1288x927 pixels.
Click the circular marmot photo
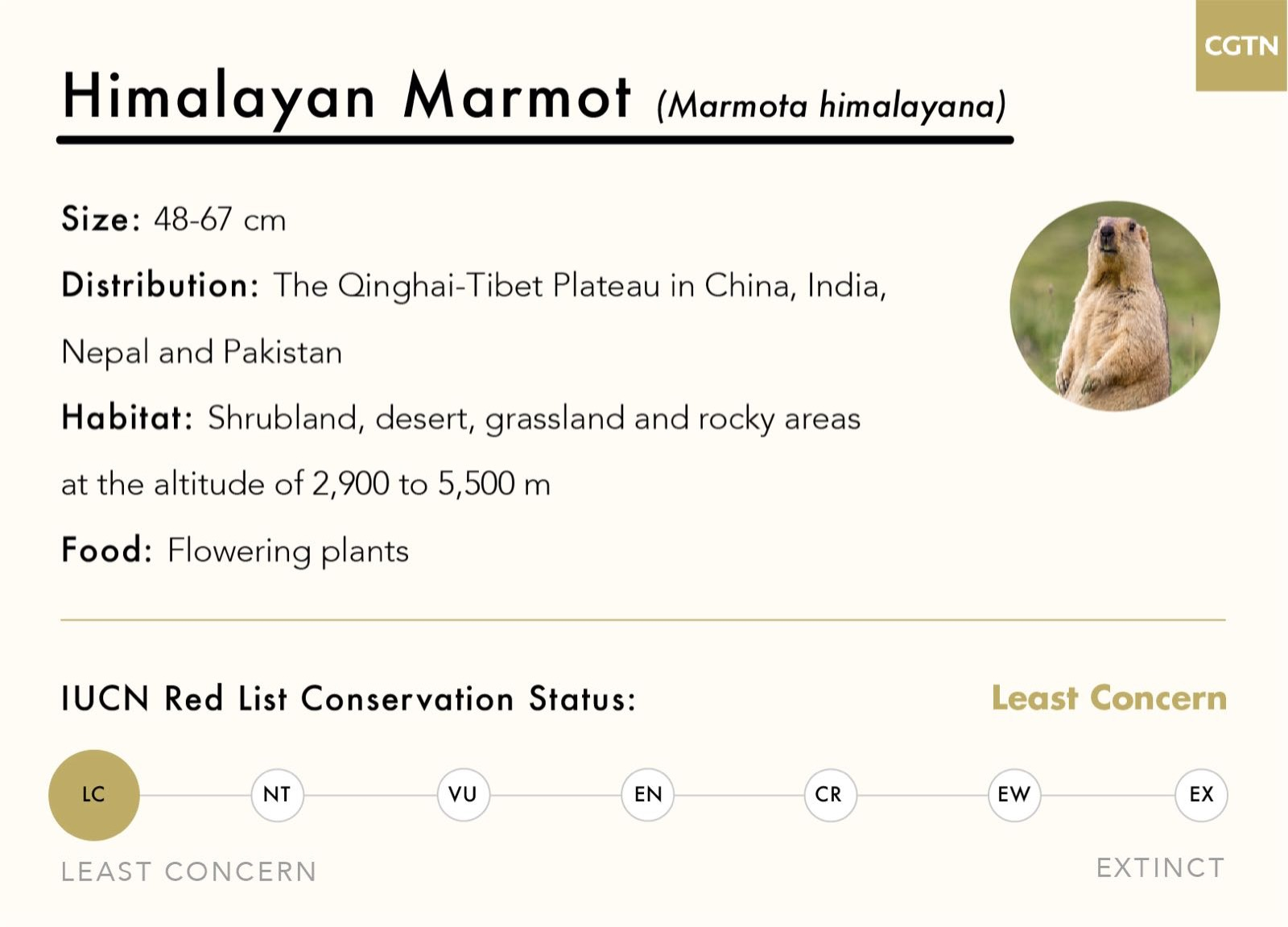pos(1115,306)
